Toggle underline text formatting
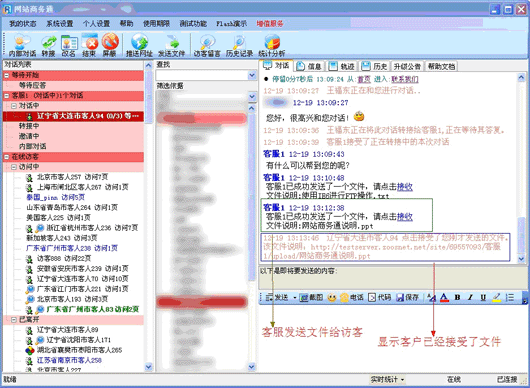 tap(483, 297)
